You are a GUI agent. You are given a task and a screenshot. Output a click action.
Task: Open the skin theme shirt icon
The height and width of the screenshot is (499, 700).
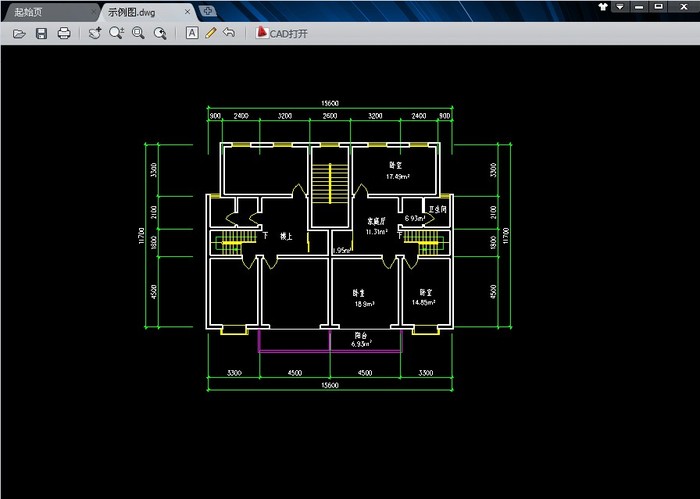tap(602, 6)
